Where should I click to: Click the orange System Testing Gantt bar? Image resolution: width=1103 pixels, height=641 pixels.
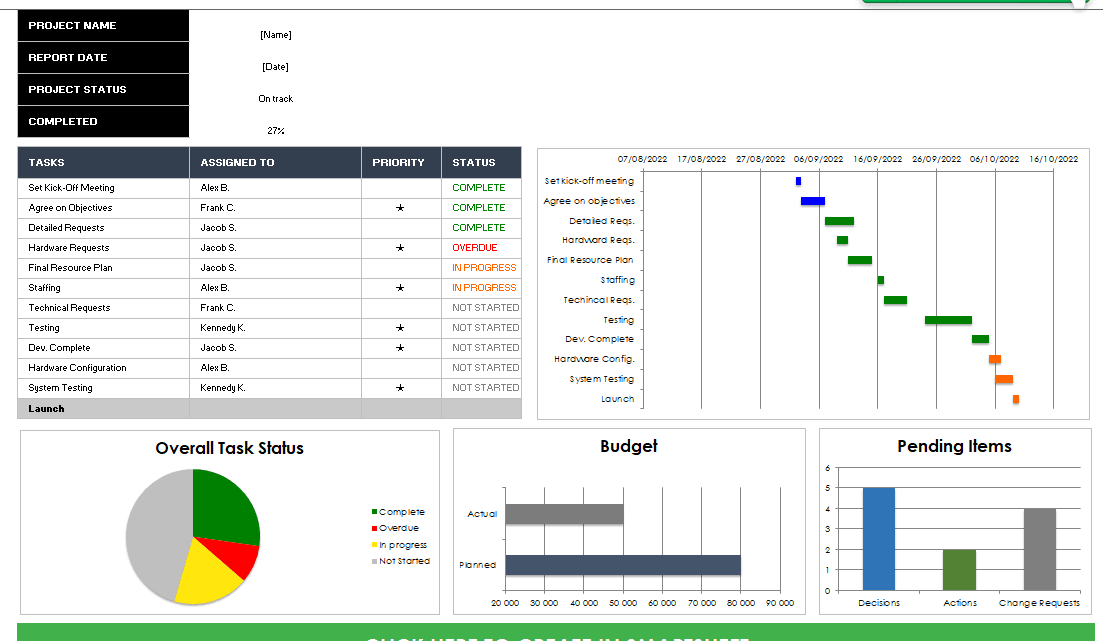tap(1004, 379)
